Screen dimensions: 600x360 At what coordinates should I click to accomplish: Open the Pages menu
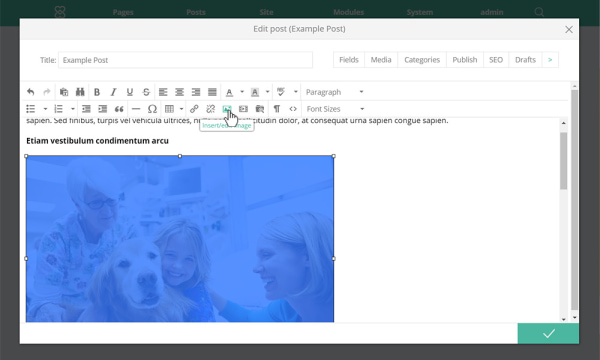coord(123,12)
